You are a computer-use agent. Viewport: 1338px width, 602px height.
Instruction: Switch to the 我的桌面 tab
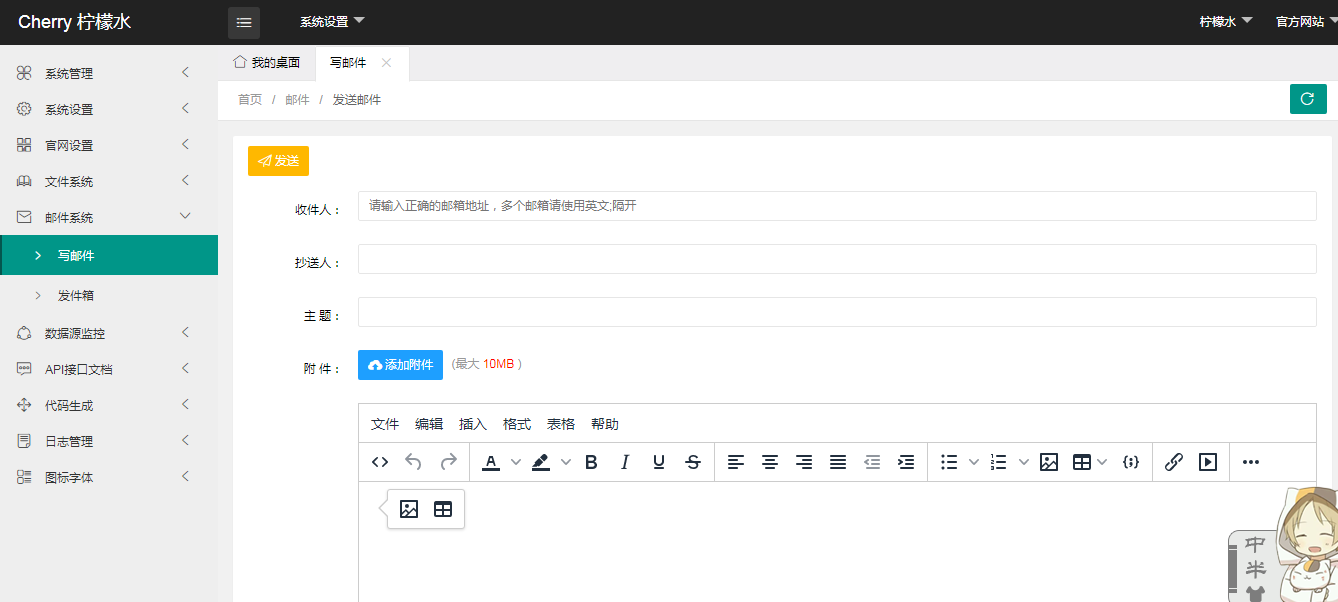coord(267,62)
